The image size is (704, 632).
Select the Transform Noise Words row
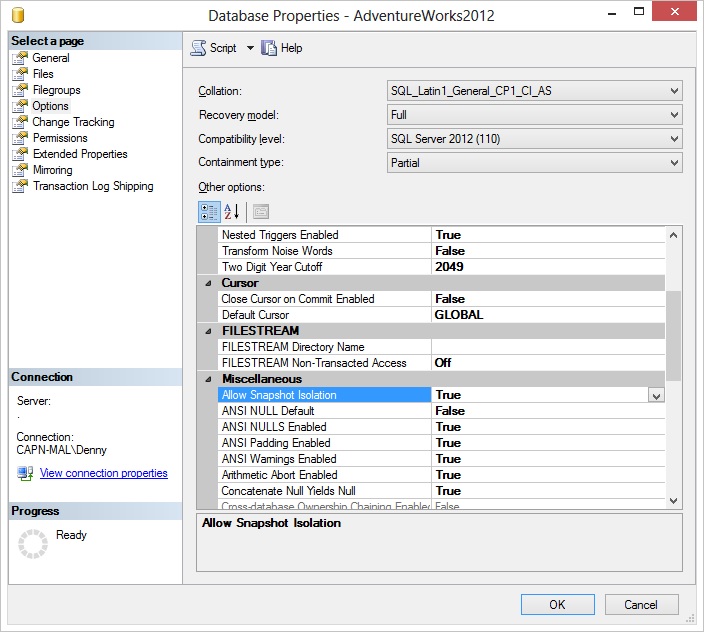(x=441, y=251)
